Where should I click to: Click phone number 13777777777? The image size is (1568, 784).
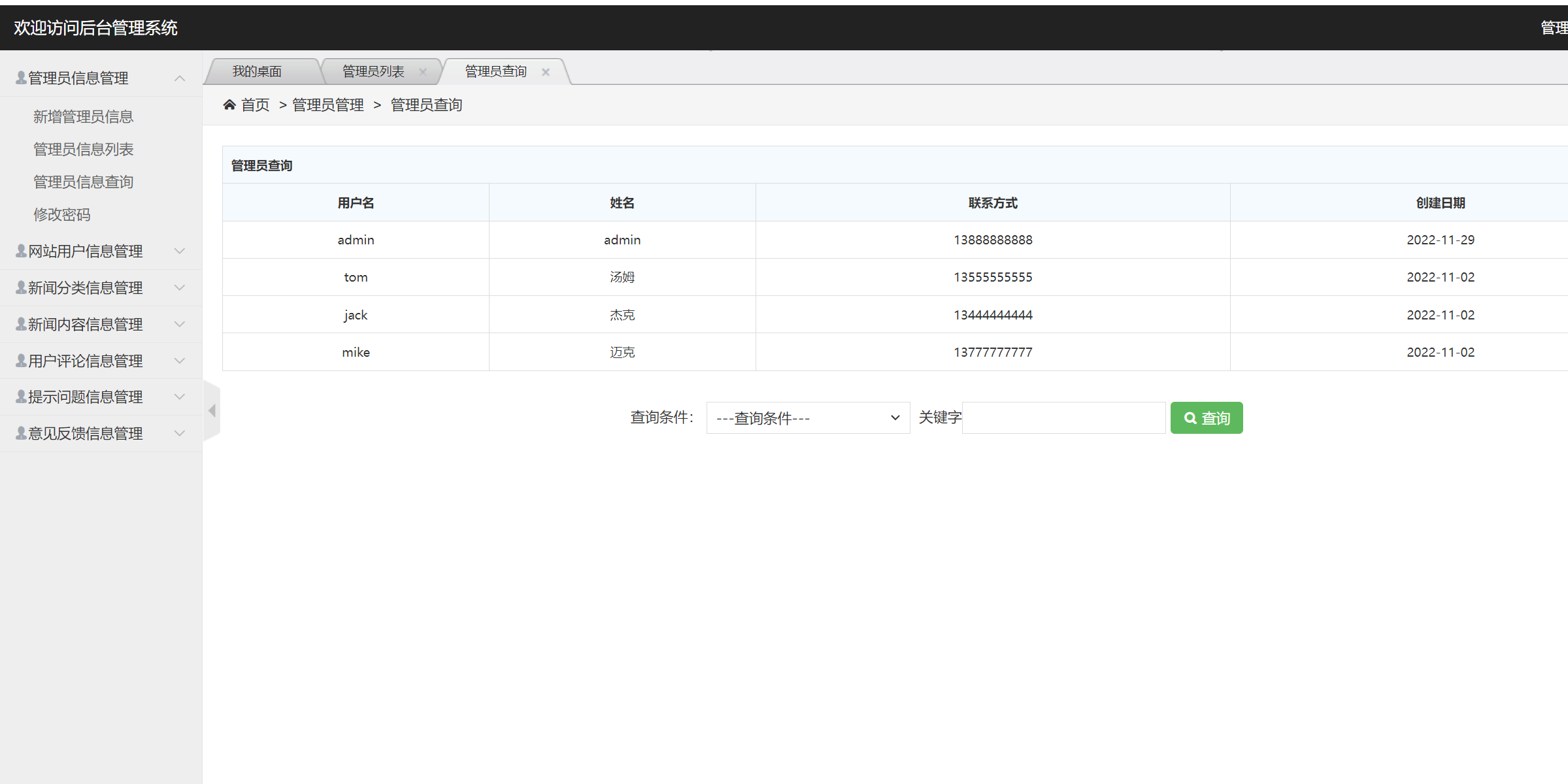click(993, 352)
